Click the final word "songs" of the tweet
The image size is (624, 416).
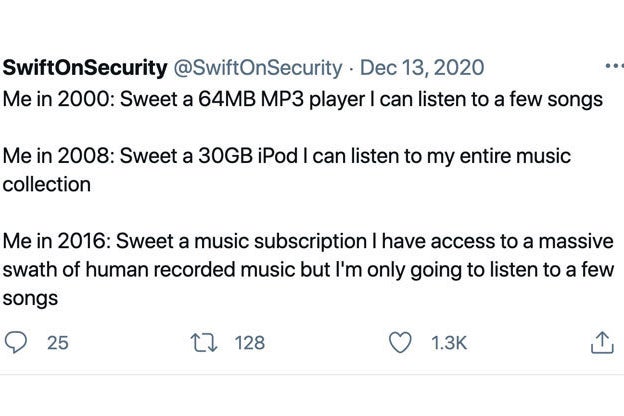(30, 299)
